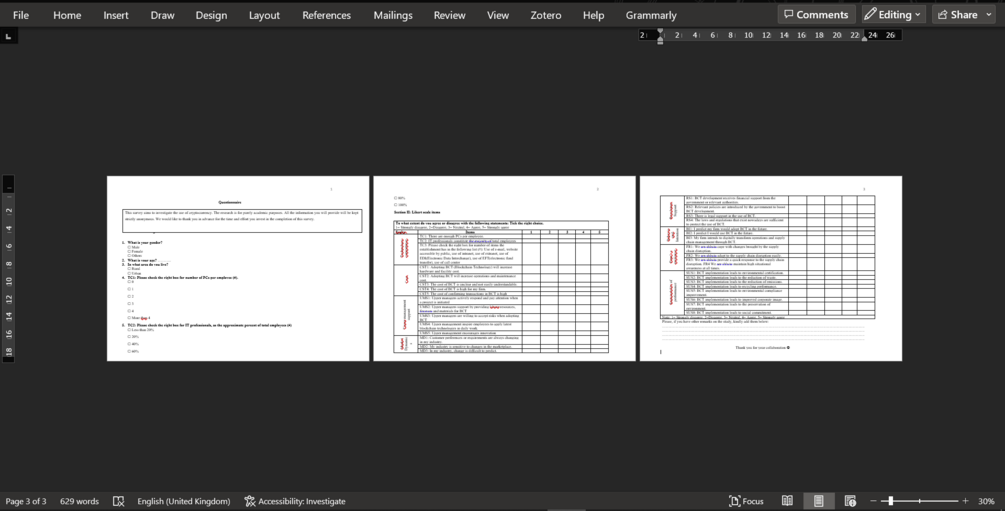
Task: Click the Share button
Action: point(963,15)
